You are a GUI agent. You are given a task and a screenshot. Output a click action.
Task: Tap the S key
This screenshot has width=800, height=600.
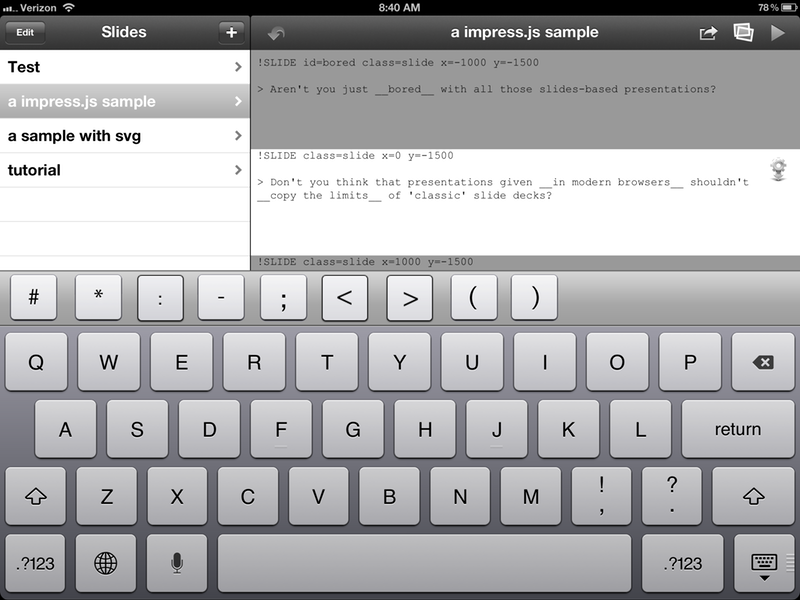click(137, 429)
